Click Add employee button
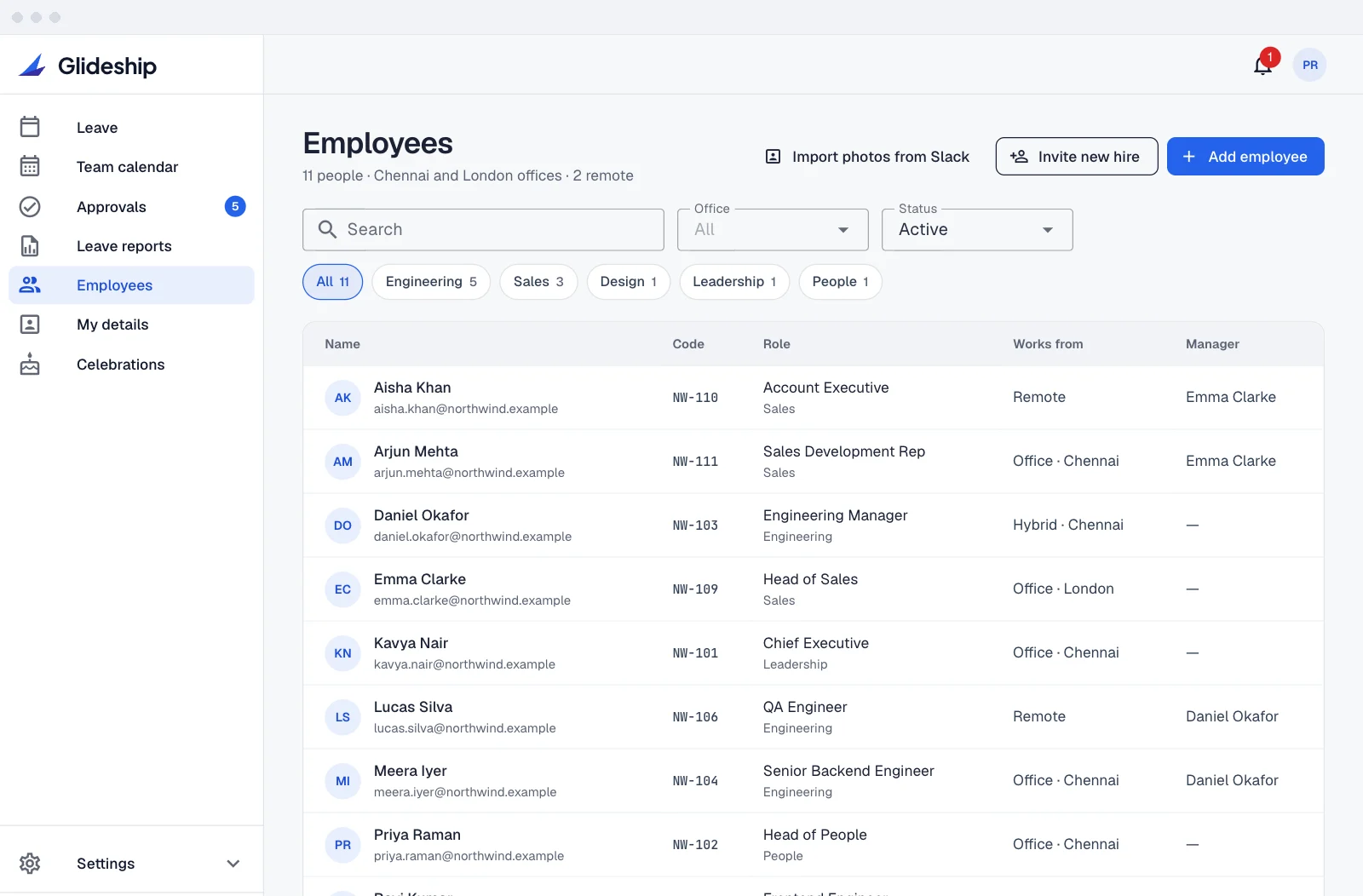This screenshot has height=896, width=1363. (1245, 157)
